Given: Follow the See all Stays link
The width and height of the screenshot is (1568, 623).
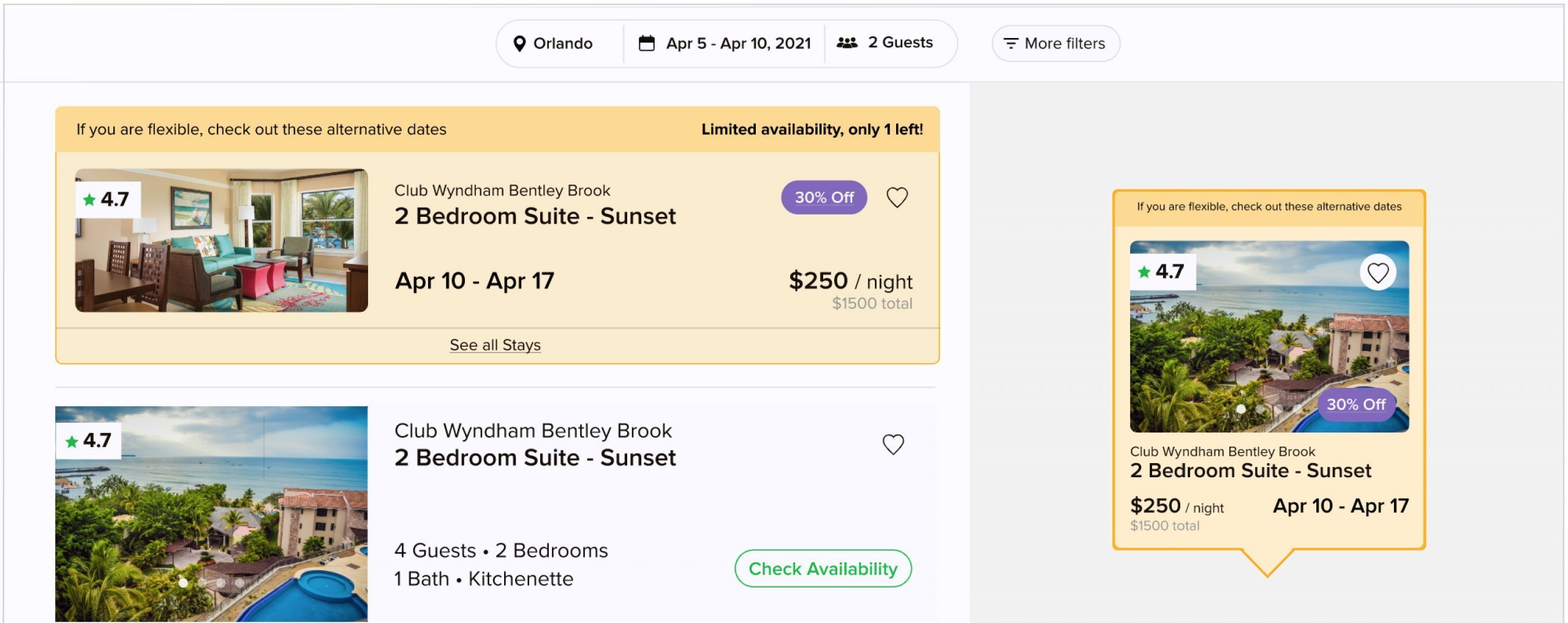Looking at the screenshot, I should tap(495, 345).
